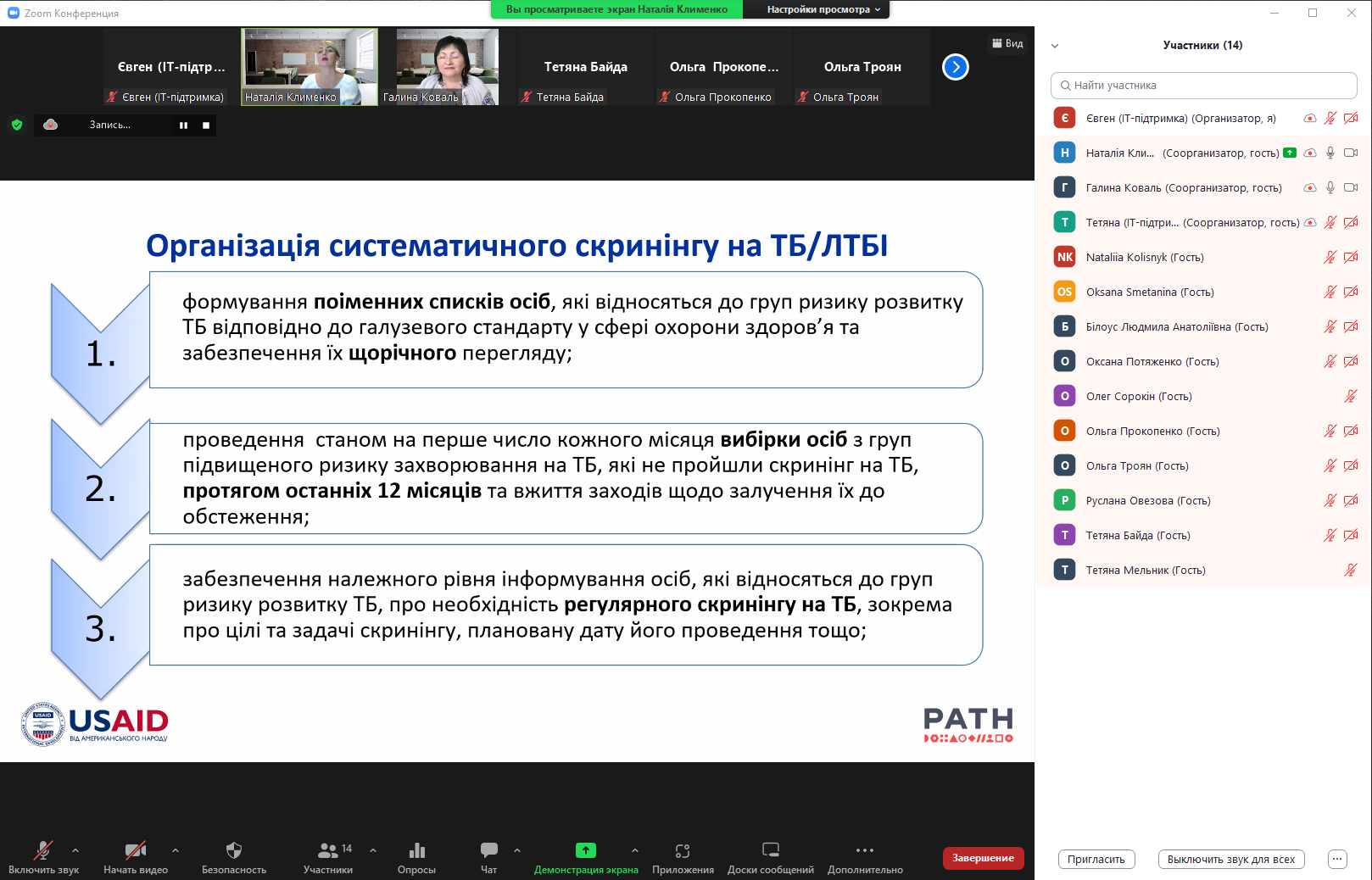Viewport: 1372px width, 880px height.
Task: Open Настройки просмотра dropdown
Action: (x=823, y=9)
